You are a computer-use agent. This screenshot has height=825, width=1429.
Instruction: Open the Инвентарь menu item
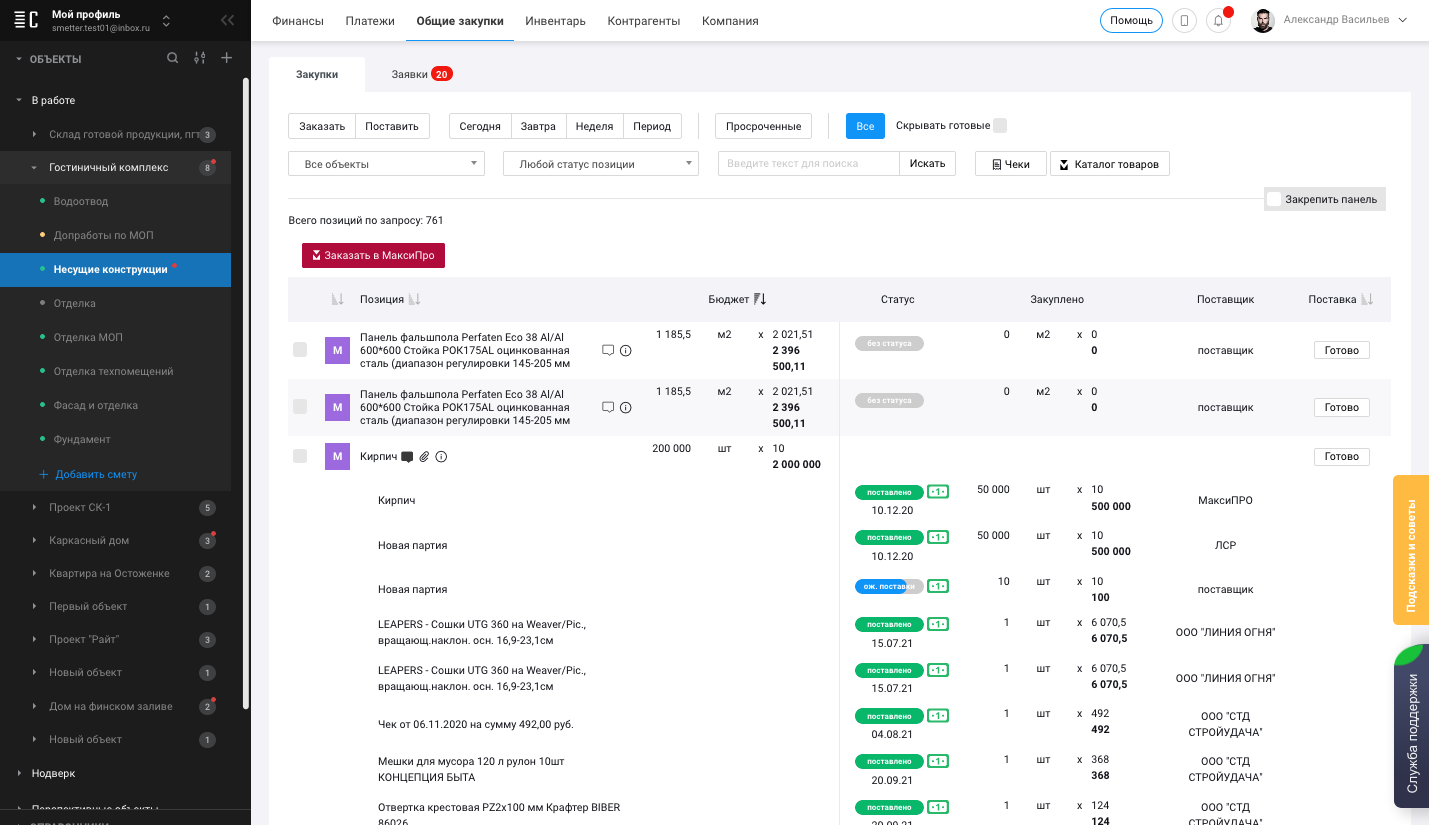555,21
